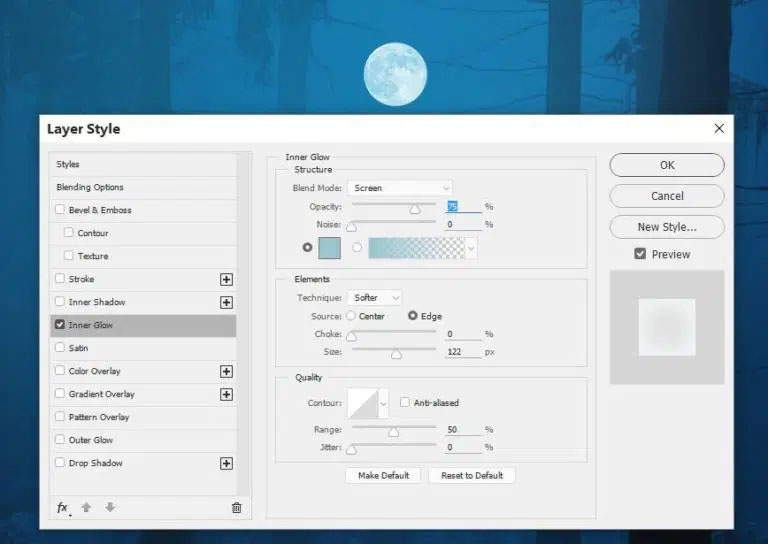Add another Inner Shadow with plus icon

226,302
